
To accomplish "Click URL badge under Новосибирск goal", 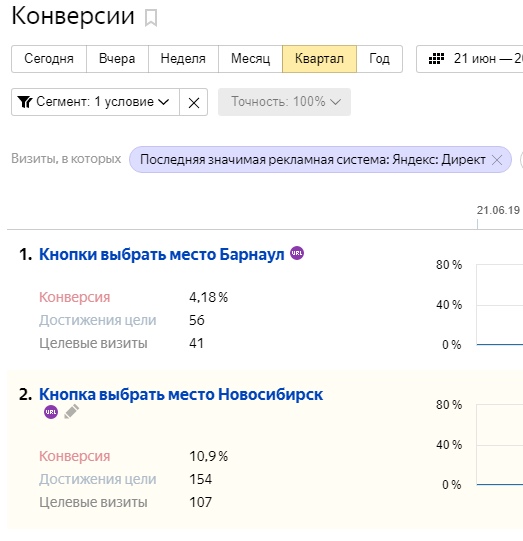I will [x=51, y=412].
